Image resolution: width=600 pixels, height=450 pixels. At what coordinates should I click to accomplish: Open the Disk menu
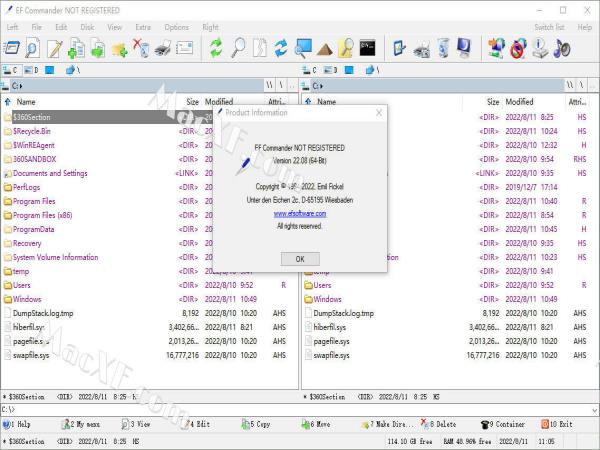[x=87, y=27]
